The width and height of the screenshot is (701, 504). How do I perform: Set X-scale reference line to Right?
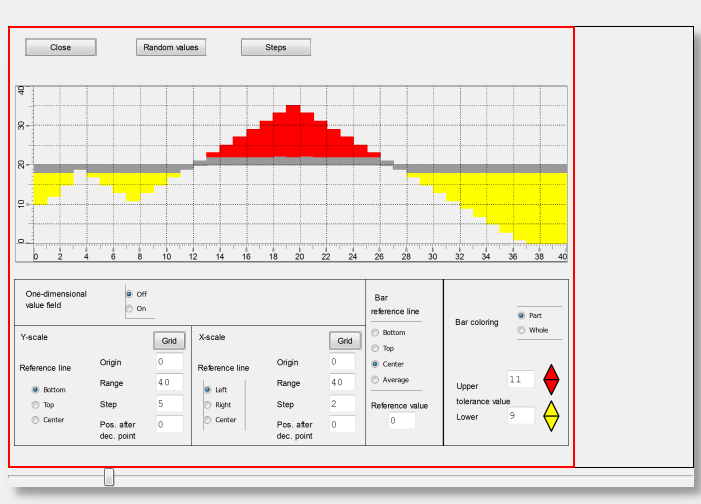tap(208, 405)
